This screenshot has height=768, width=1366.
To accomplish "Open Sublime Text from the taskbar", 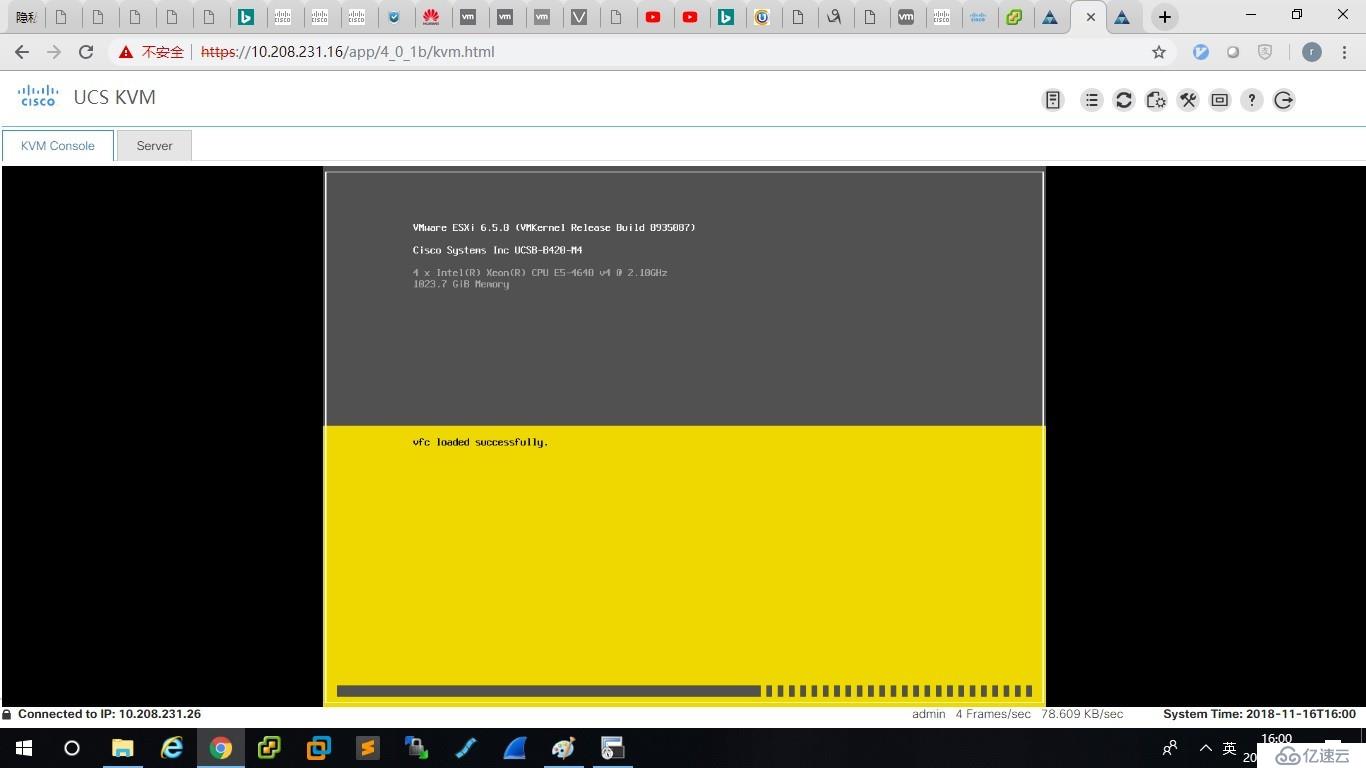I will 367,748.
